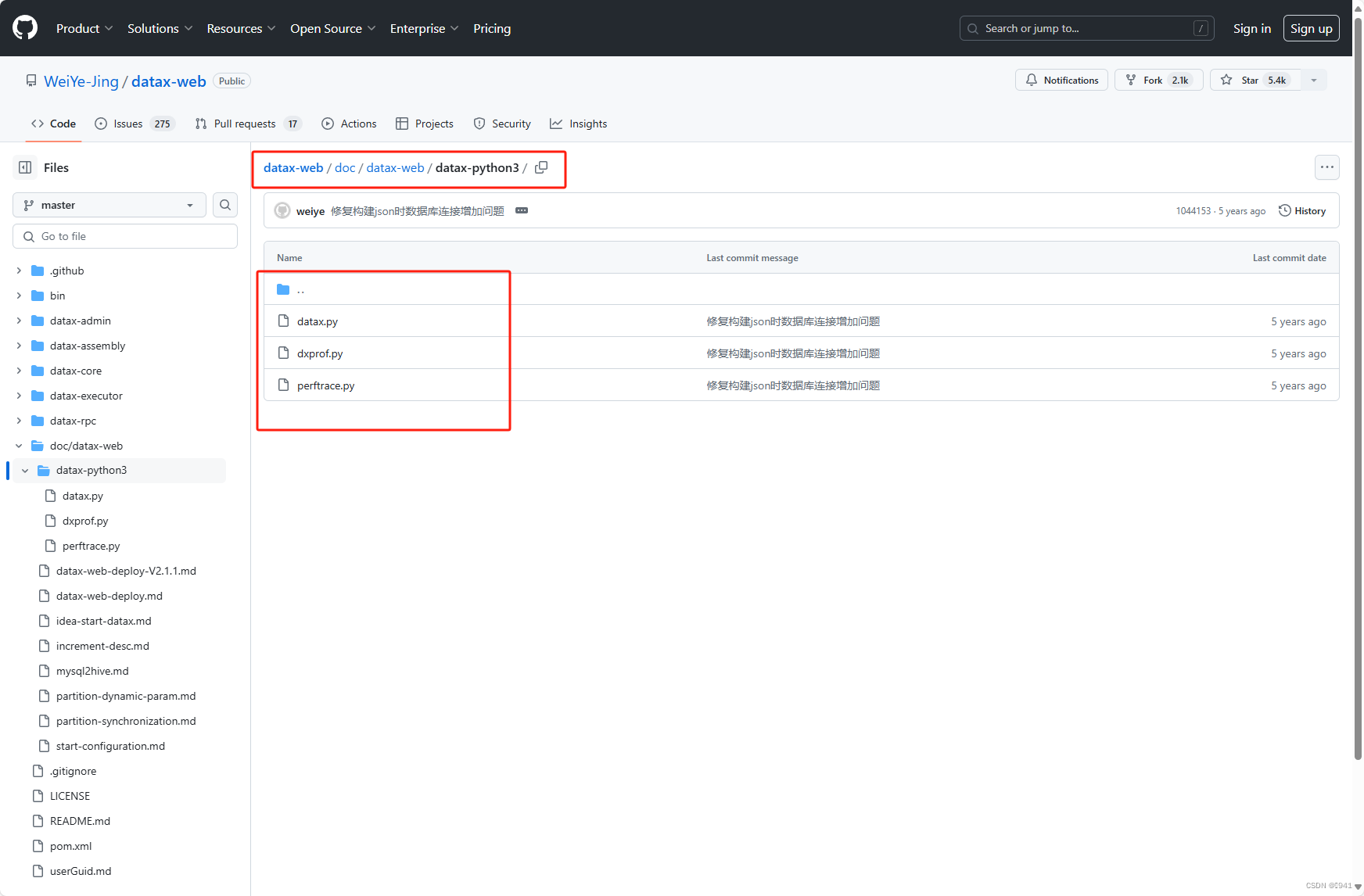The height and width of the screenshot is (896, 1364).
Task: Open partition-synchronization.md in tree
Action: tap(126, 721)
